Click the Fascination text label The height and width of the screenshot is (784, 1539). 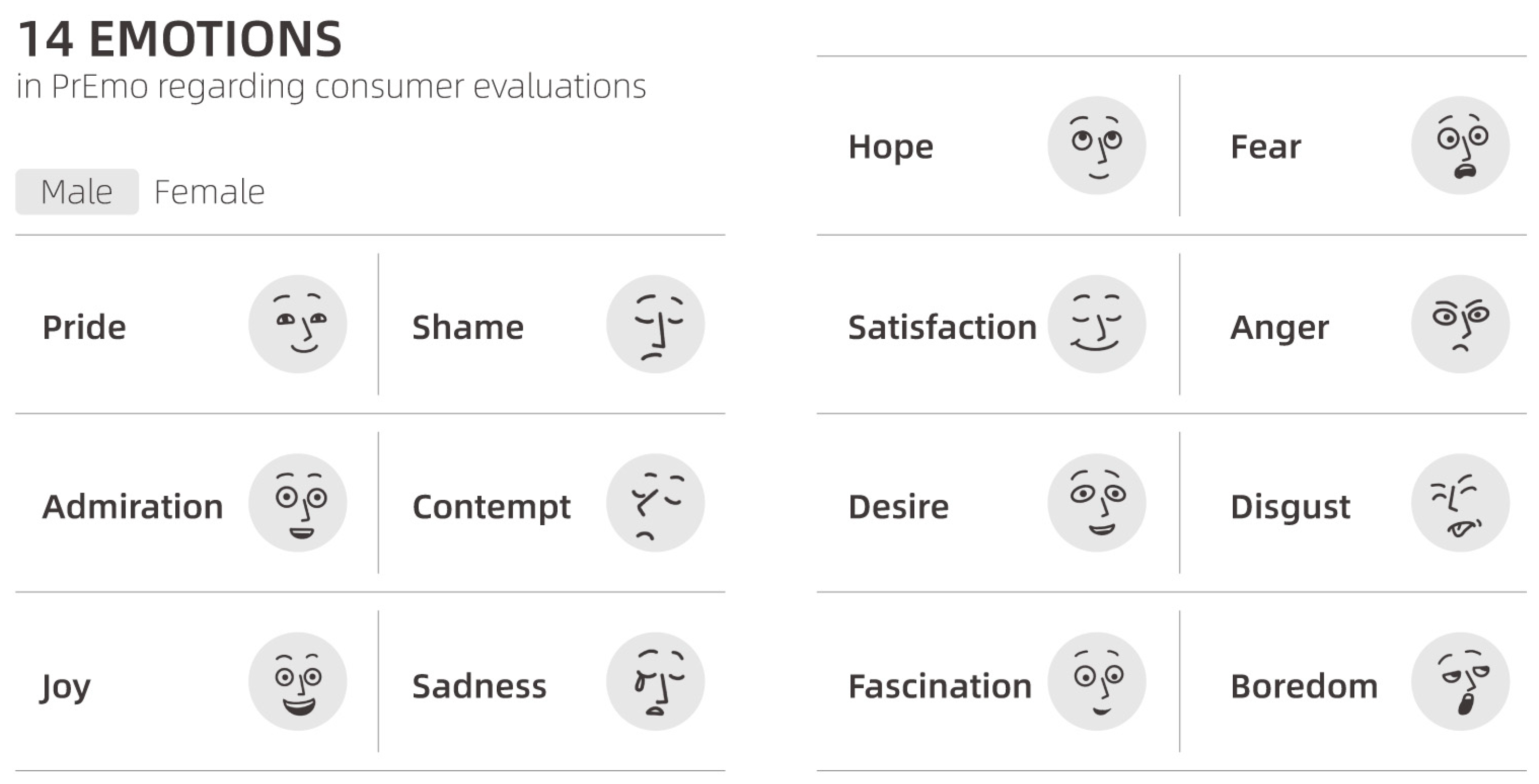tap(940, 686)
